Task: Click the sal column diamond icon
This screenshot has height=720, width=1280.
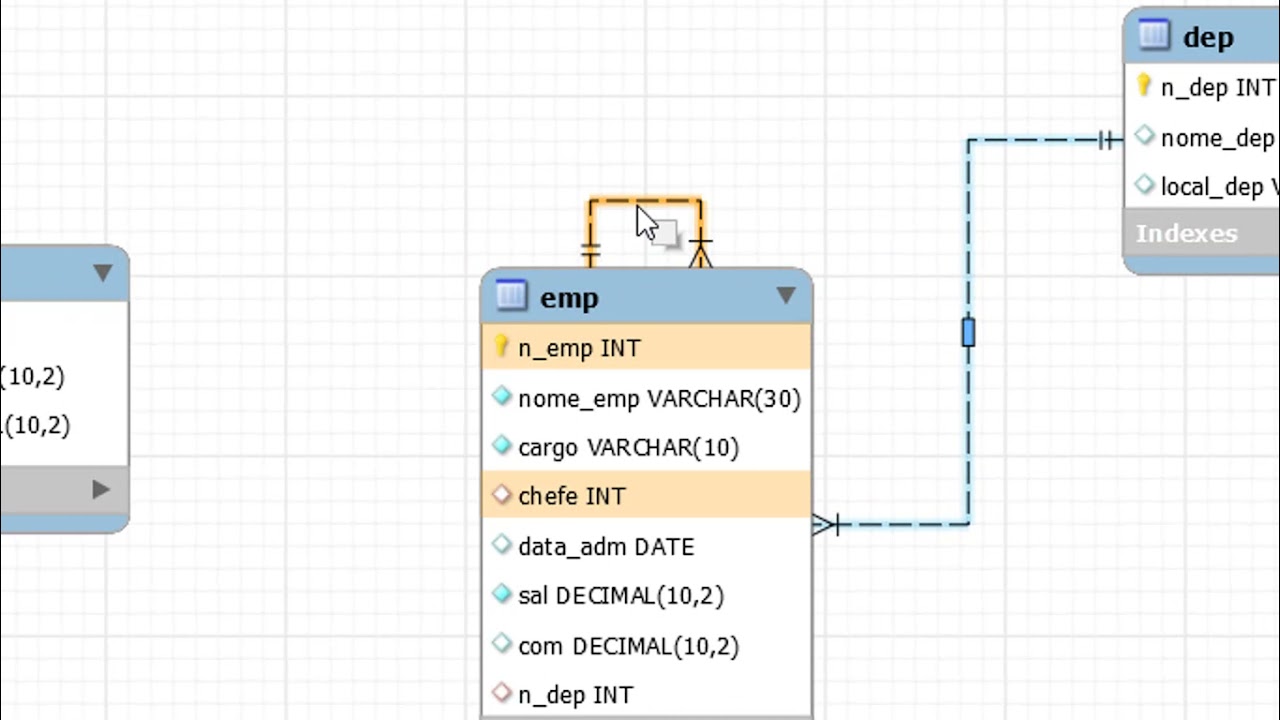Action: click(x=502, y=594)
